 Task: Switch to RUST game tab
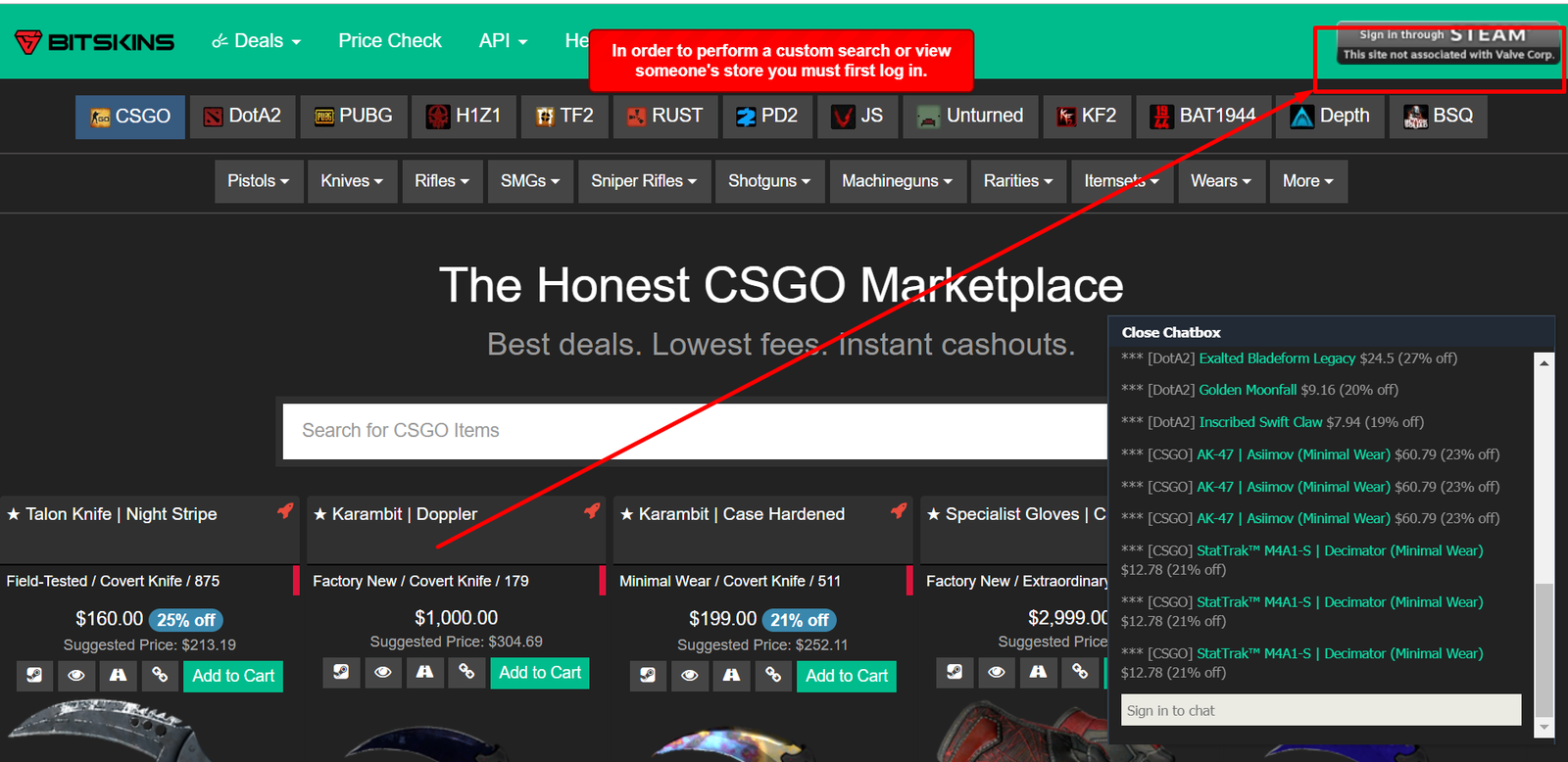[664, 117]
